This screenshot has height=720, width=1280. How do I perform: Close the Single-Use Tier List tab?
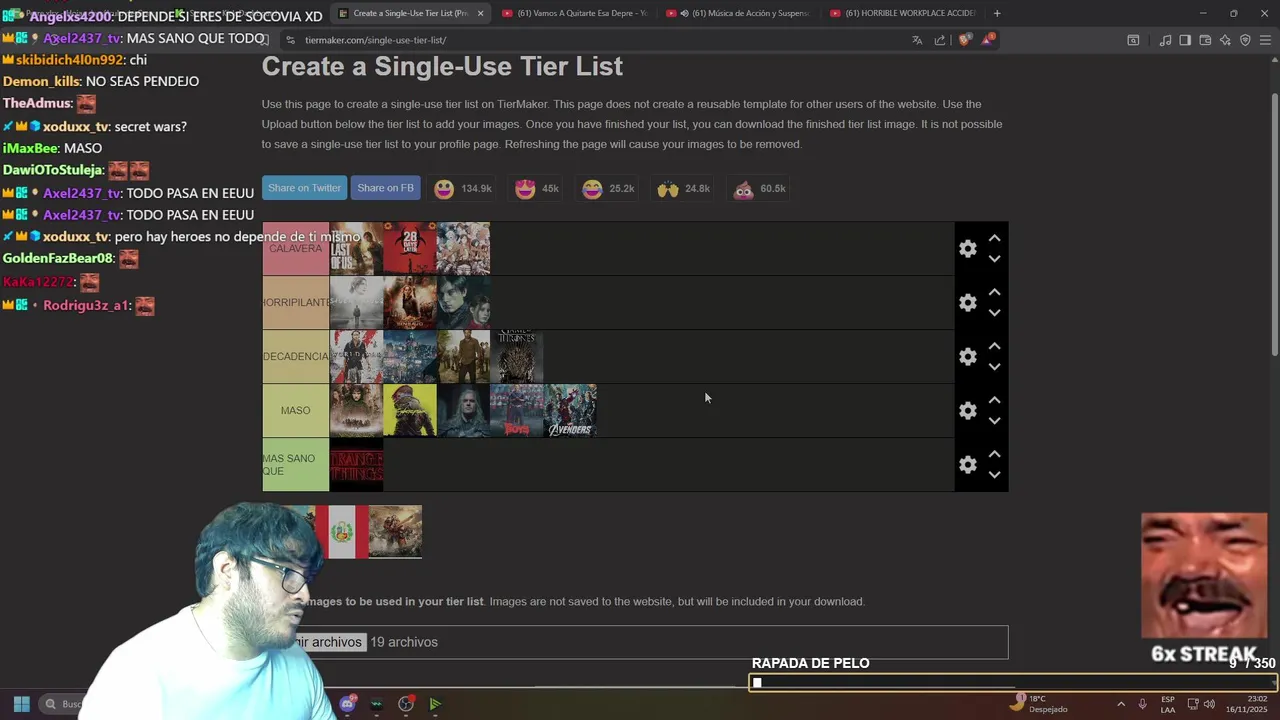480,13
